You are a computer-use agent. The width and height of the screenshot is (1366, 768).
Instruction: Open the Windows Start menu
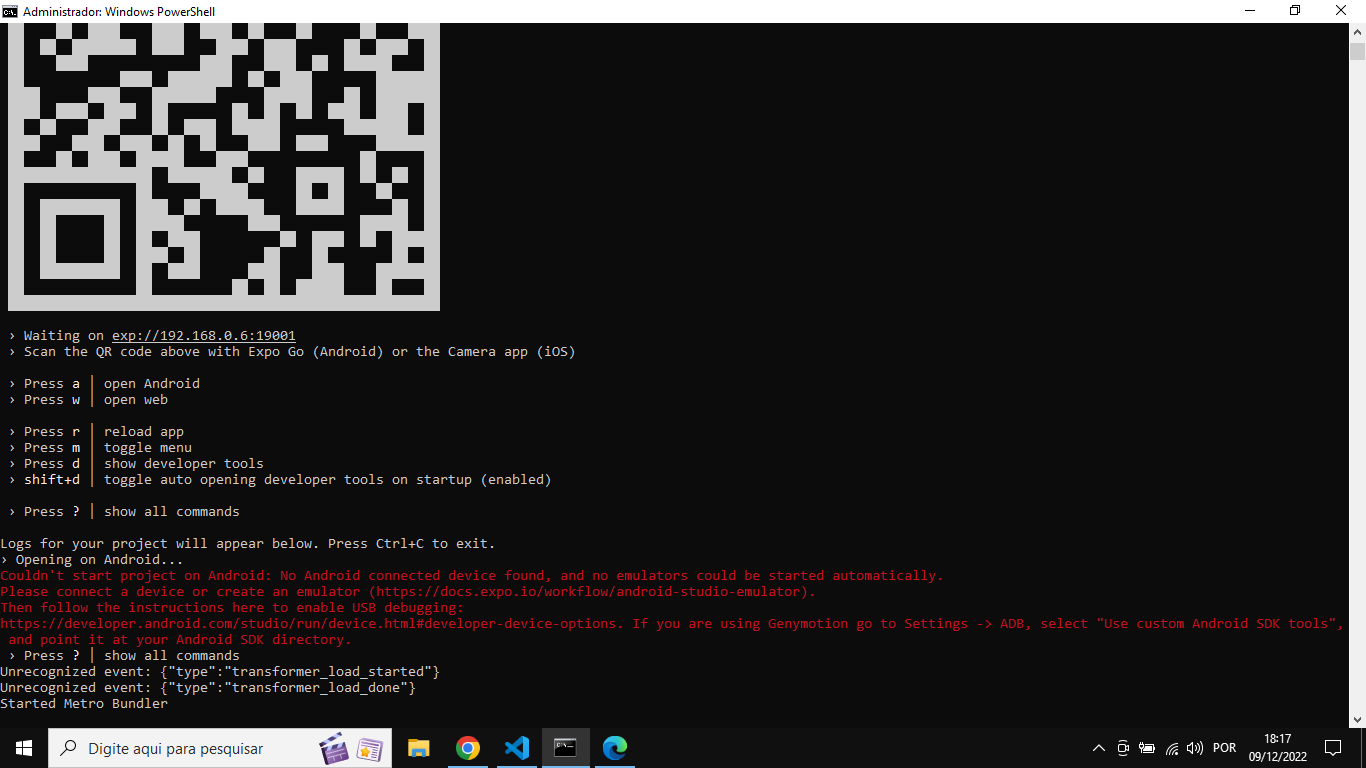click(x=23, y=748)
